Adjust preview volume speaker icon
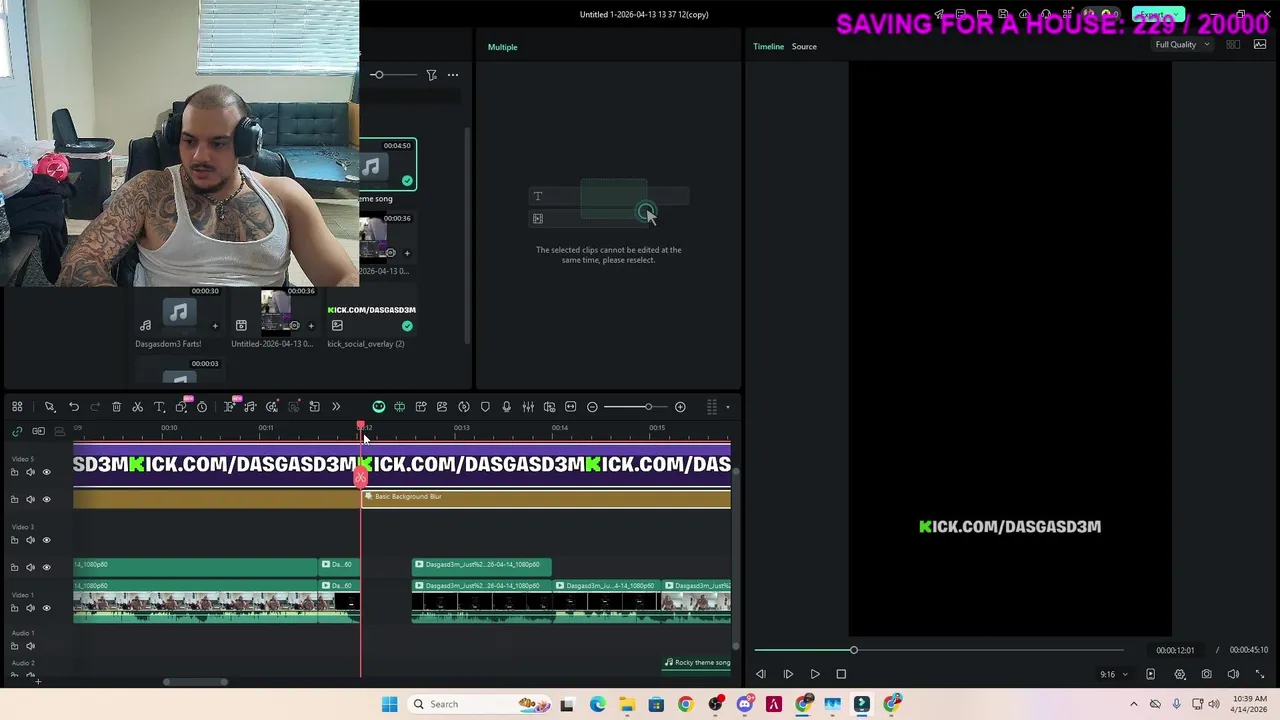The width and height of the screenshot is (1280, 720). pyautogui.click(x=1233, y=675)
